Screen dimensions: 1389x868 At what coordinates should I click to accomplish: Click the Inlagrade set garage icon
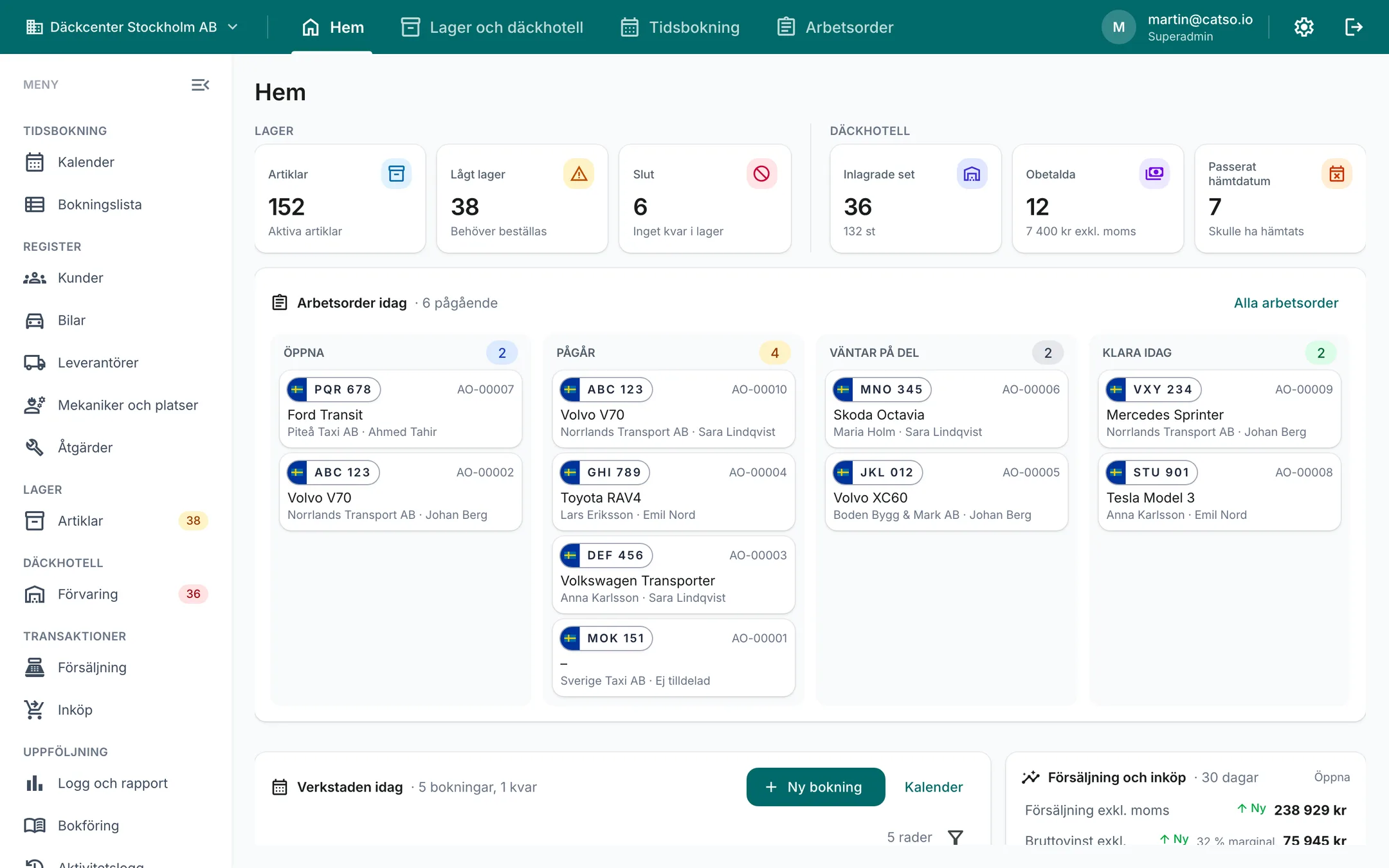[x=972, y=174]
